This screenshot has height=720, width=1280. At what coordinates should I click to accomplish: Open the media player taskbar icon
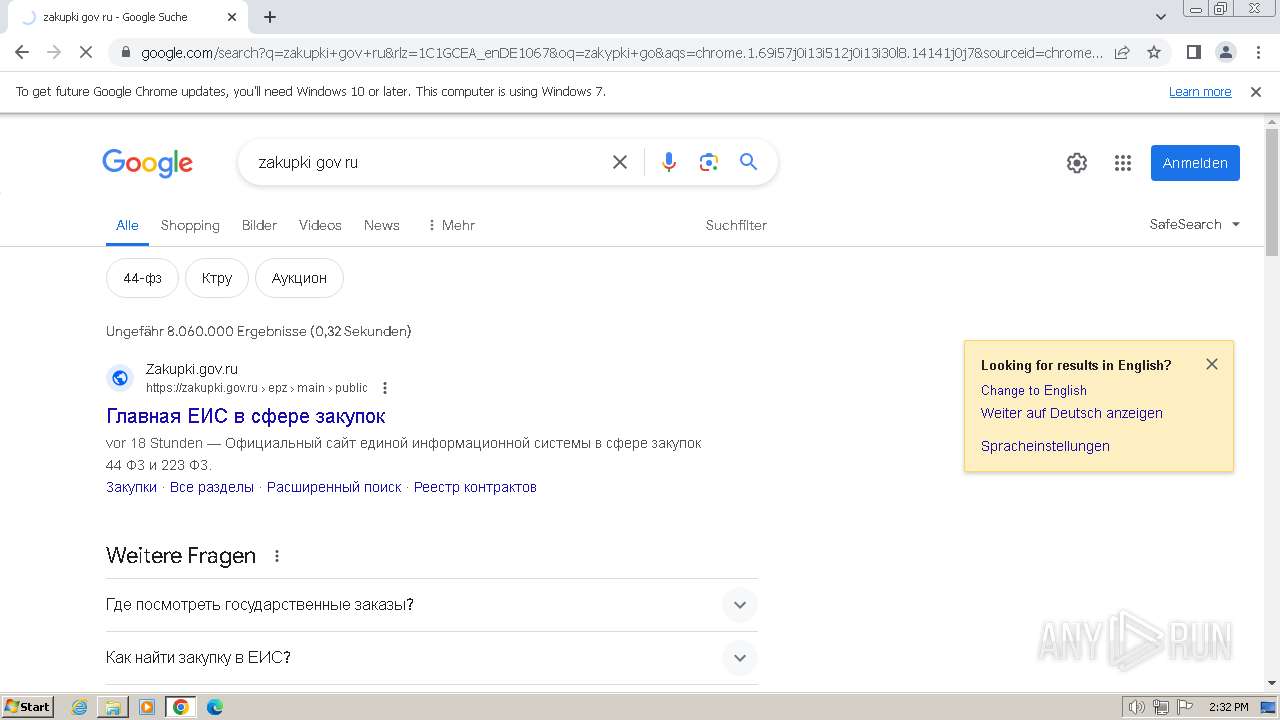coord(147,707)
